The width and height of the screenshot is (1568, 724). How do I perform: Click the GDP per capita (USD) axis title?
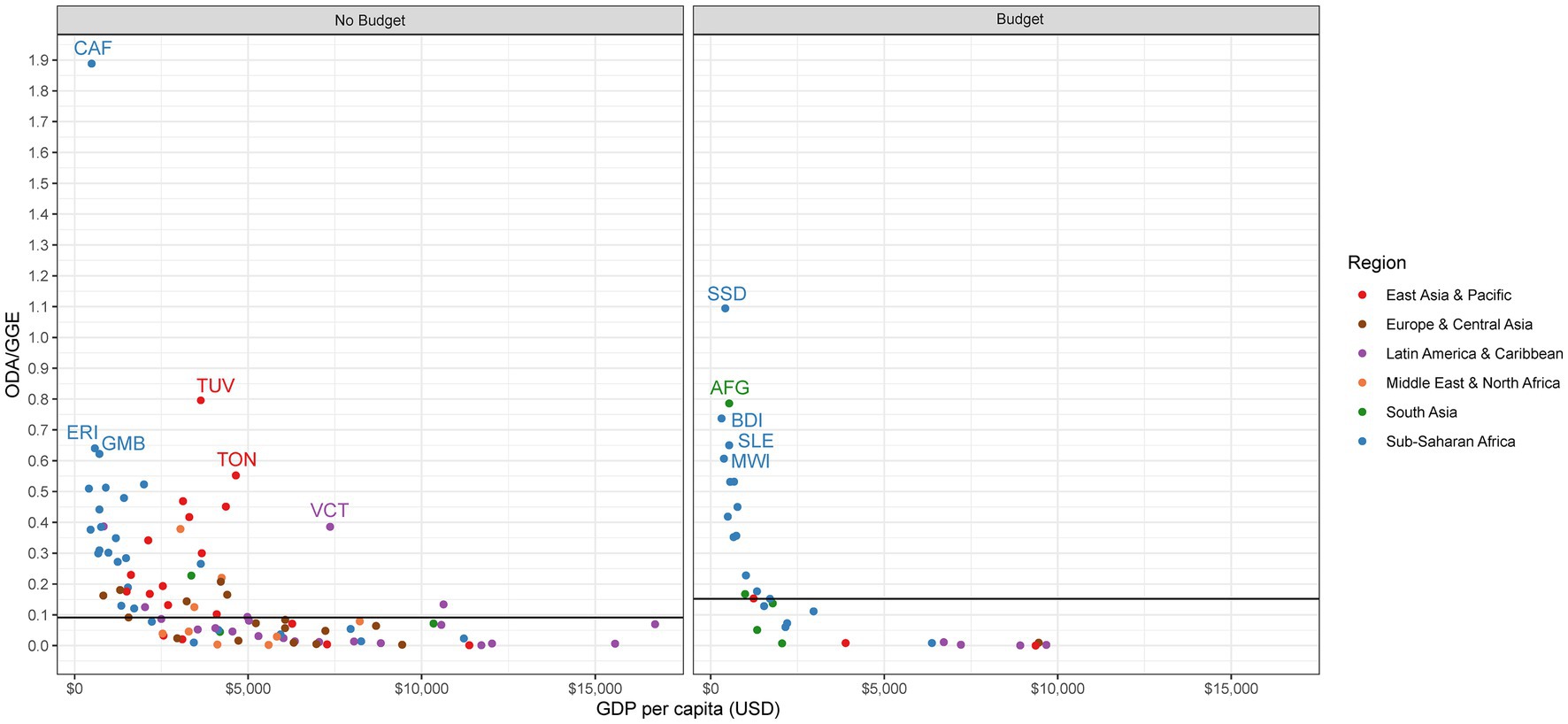coord(688,709)
